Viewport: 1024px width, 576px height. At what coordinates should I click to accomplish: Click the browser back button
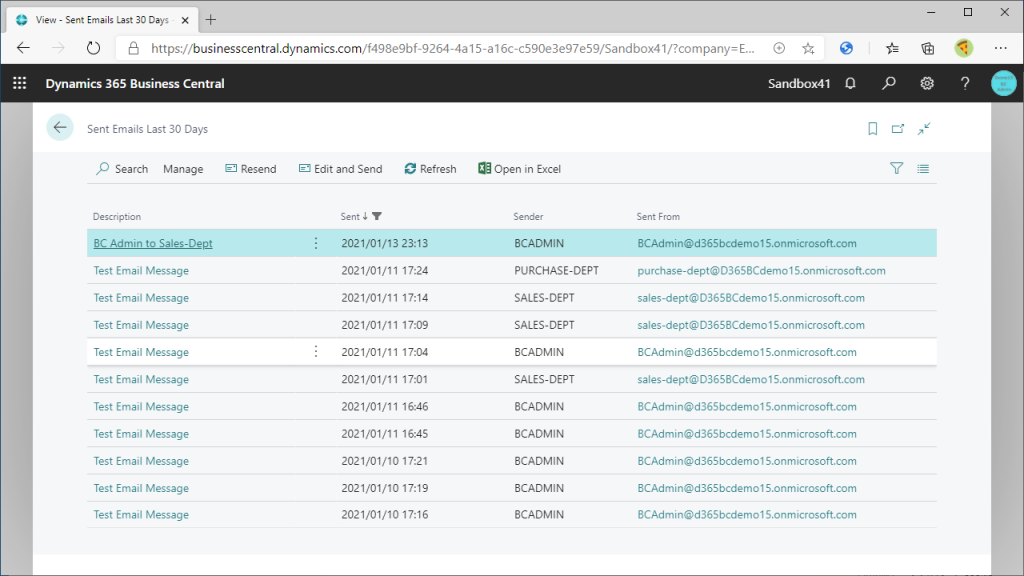point(24,48)
